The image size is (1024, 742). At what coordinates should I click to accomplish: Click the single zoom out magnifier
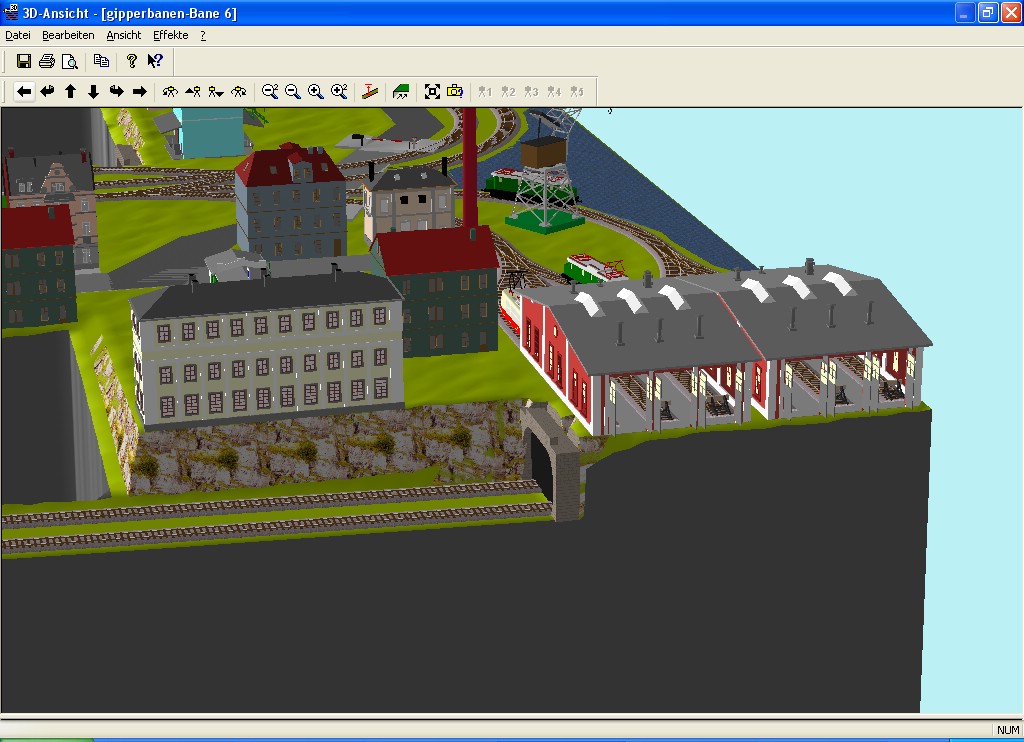(293, 91)
